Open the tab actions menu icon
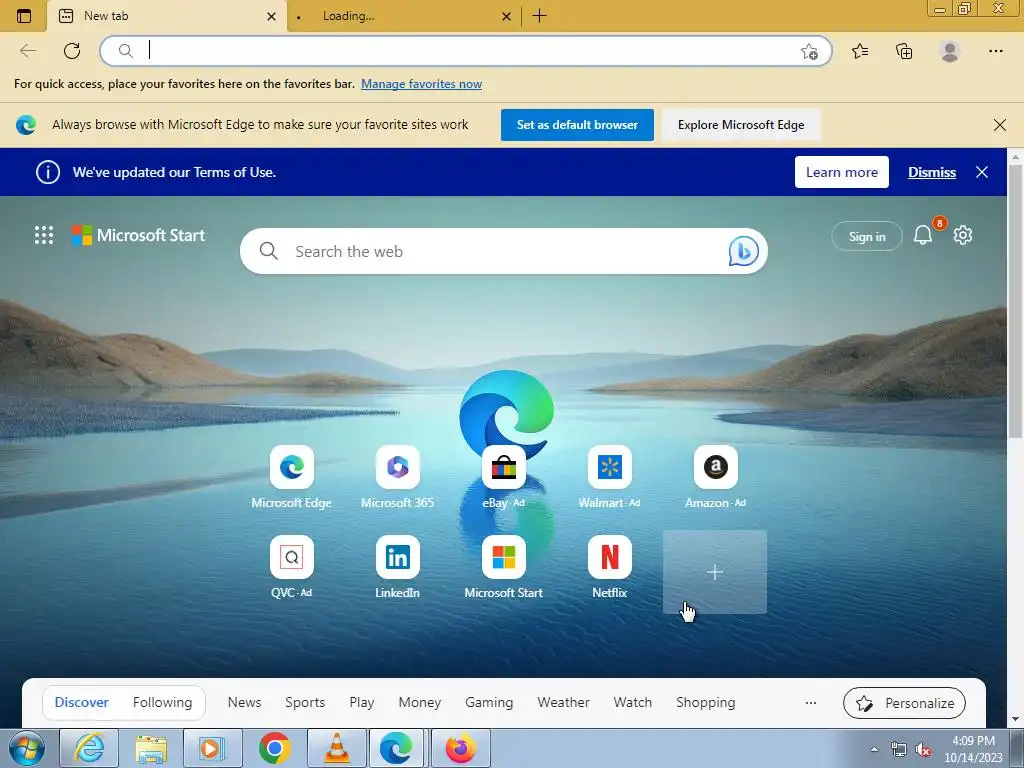 point(24,16)
